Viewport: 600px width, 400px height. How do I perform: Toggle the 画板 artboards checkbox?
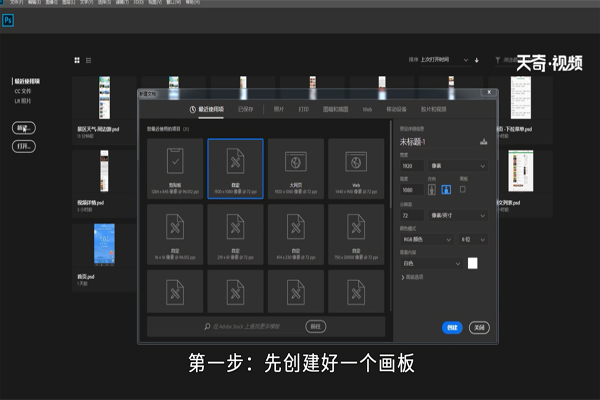tap(463, 189)
